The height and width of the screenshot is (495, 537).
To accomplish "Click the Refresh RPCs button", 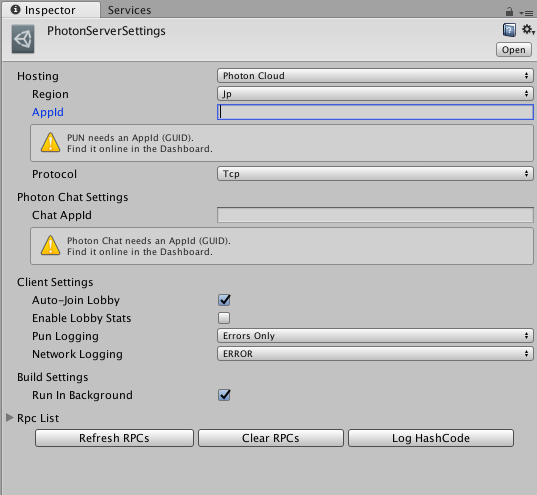I will point(114,438).
